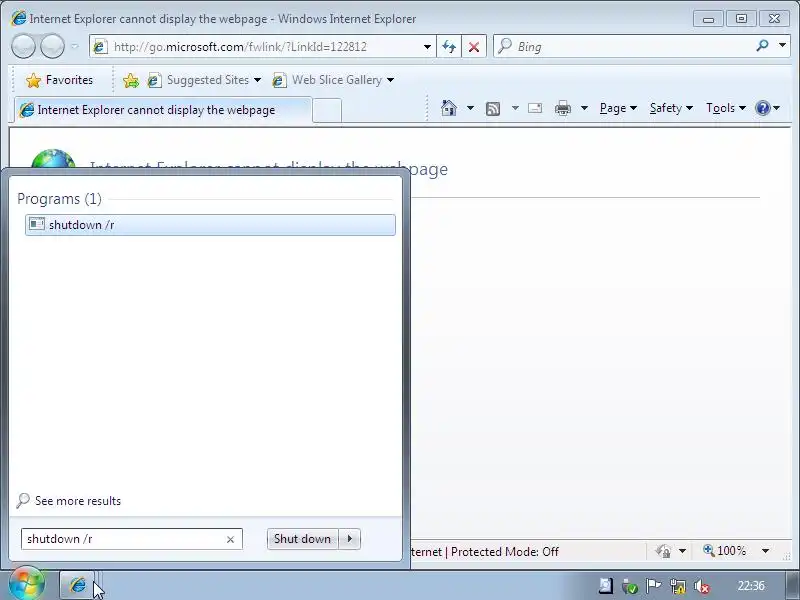The height and width of the screenshot is (600, 800).
Task: Click the Shut down button
Action: (302, 539)
